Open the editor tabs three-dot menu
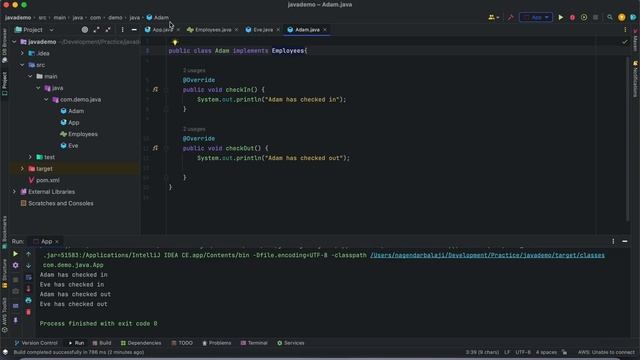 [x=625, y=30]
